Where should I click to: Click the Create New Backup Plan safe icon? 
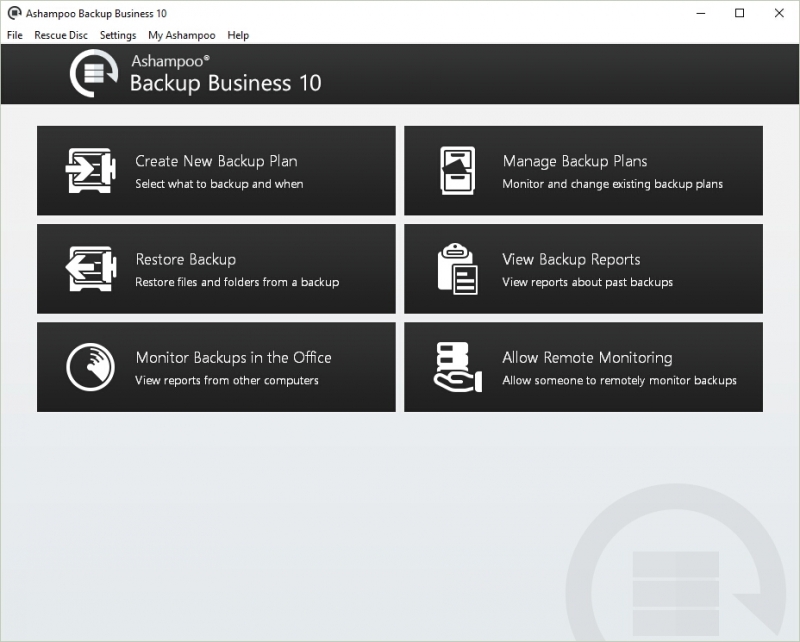(91, 170)
